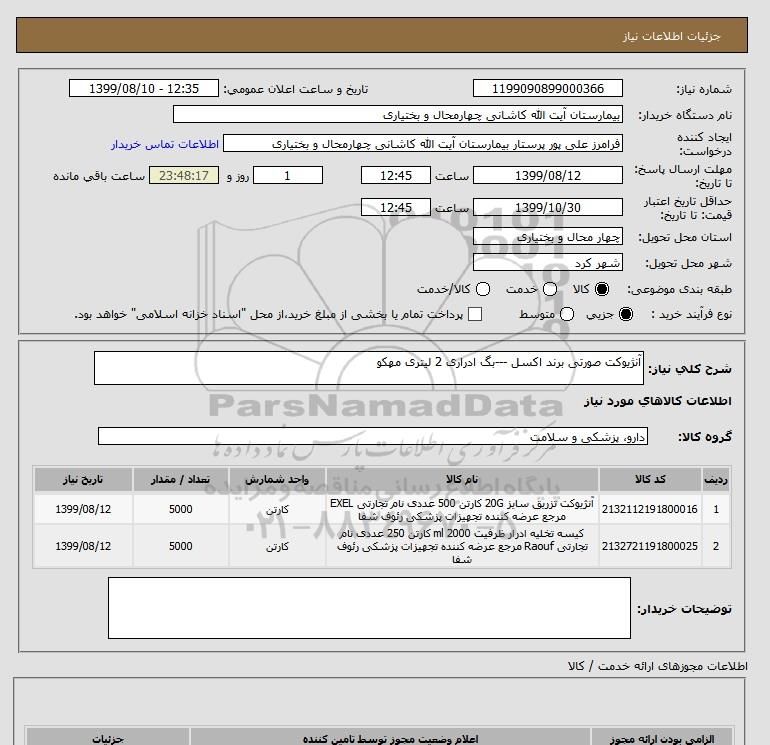Viewport: 770px width, 745px height.
Task: Click need date 1399/08/12 in row 2
Action: [83, 546]
